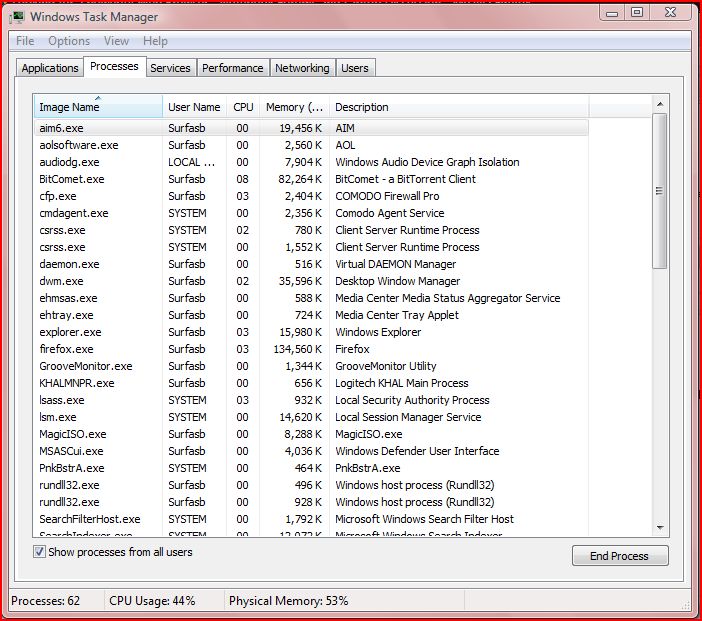Image resolution: width=702 pixels, height=621 pixels.
Task: Open the Help menu
Action: (155, 41)
